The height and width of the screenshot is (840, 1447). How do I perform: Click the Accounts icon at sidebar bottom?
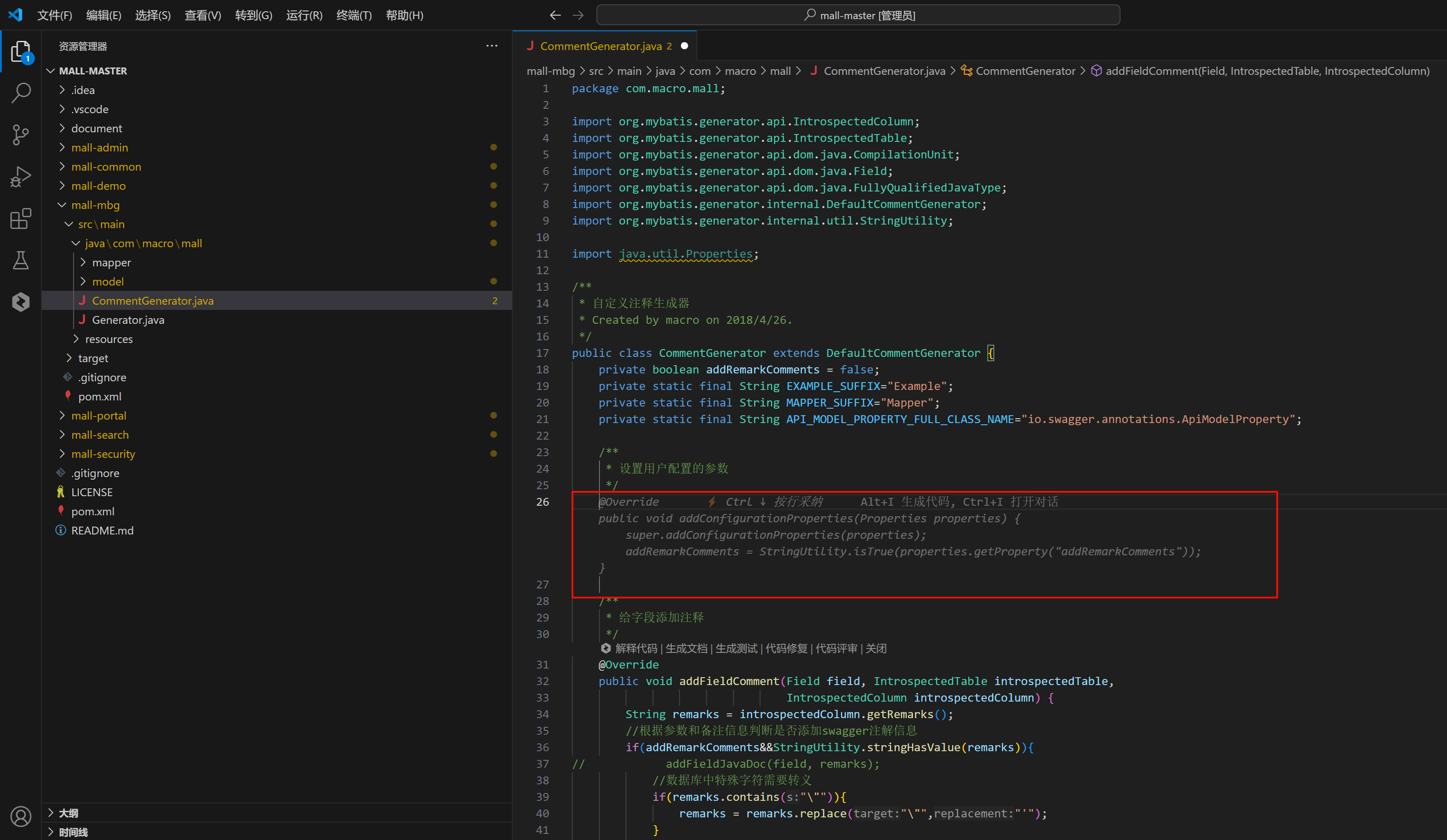click(20, 816)
